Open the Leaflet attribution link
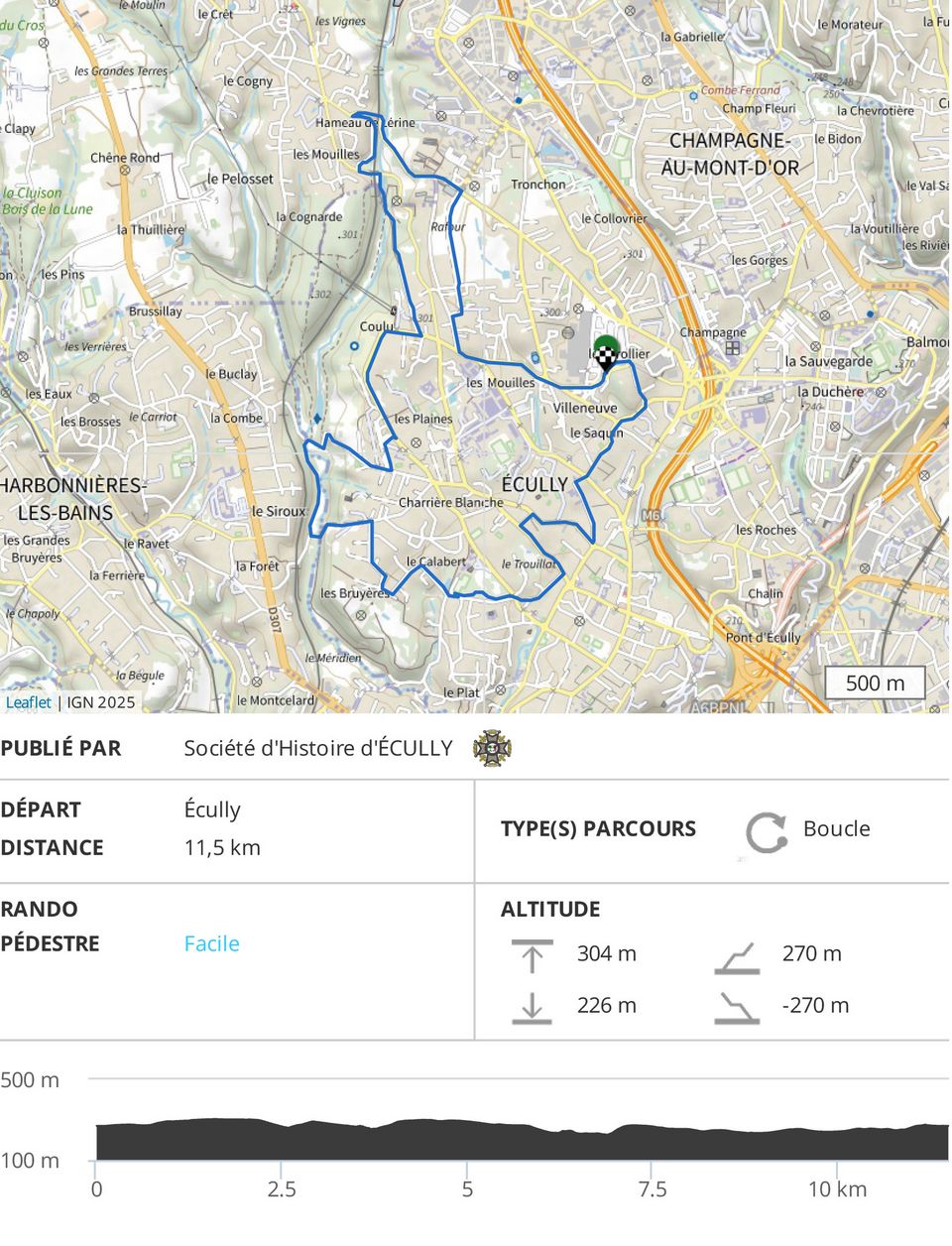Screen dimensions: 952x1246 [x=29, y=702]
